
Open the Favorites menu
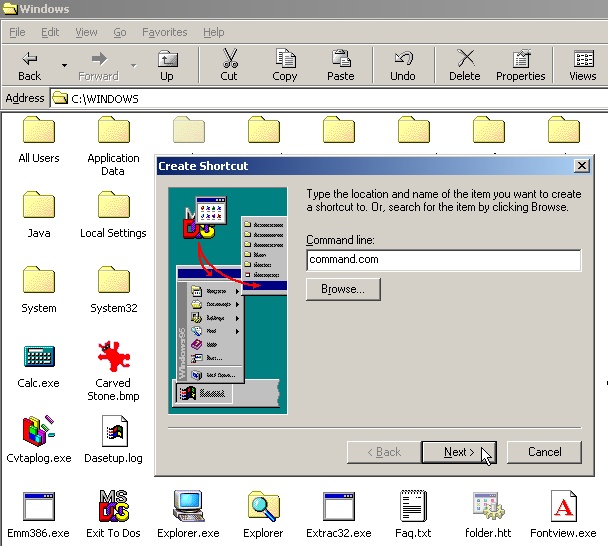point(164,32)
